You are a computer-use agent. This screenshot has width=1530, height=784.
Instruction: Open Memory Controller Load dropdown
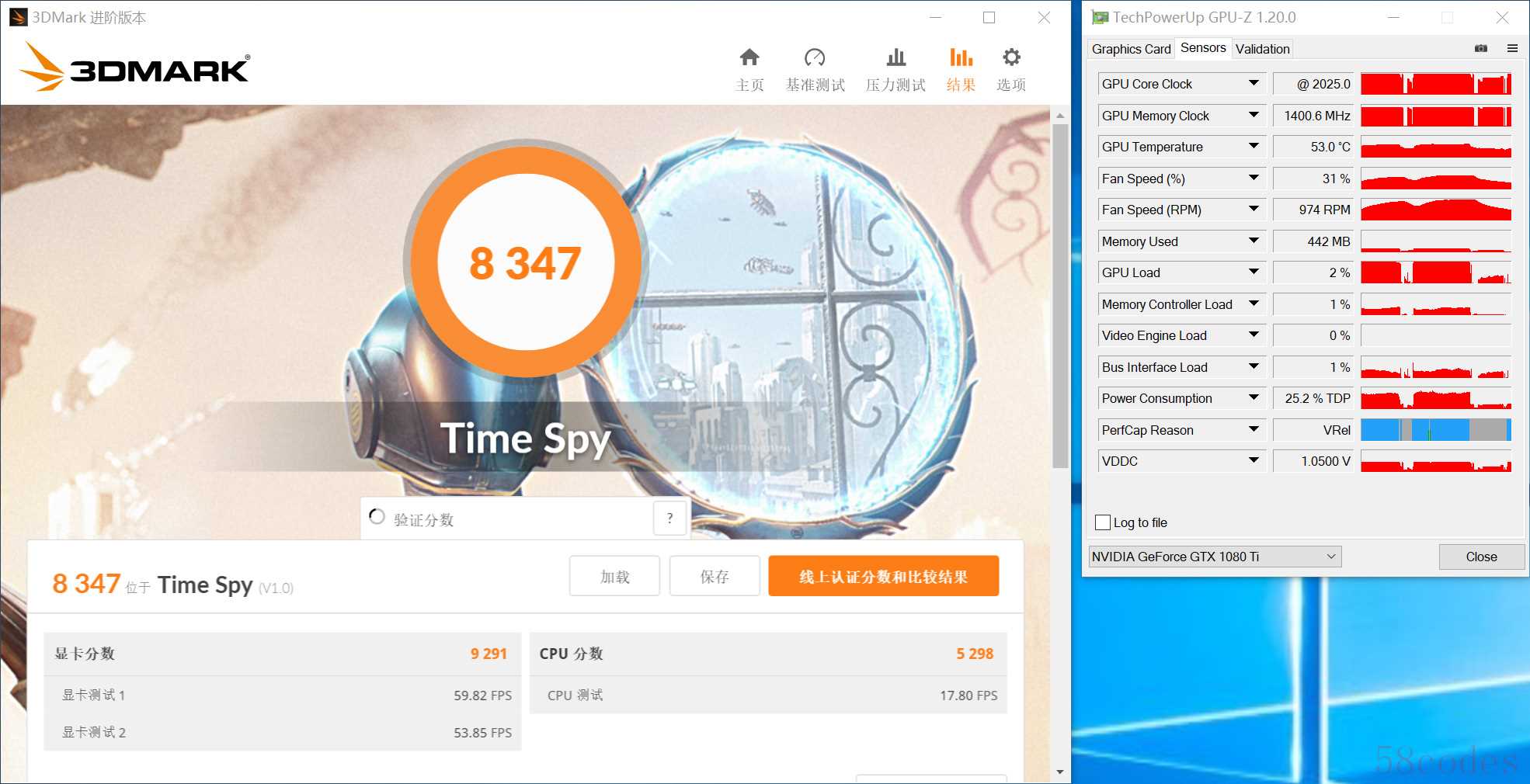point(1254,304)
